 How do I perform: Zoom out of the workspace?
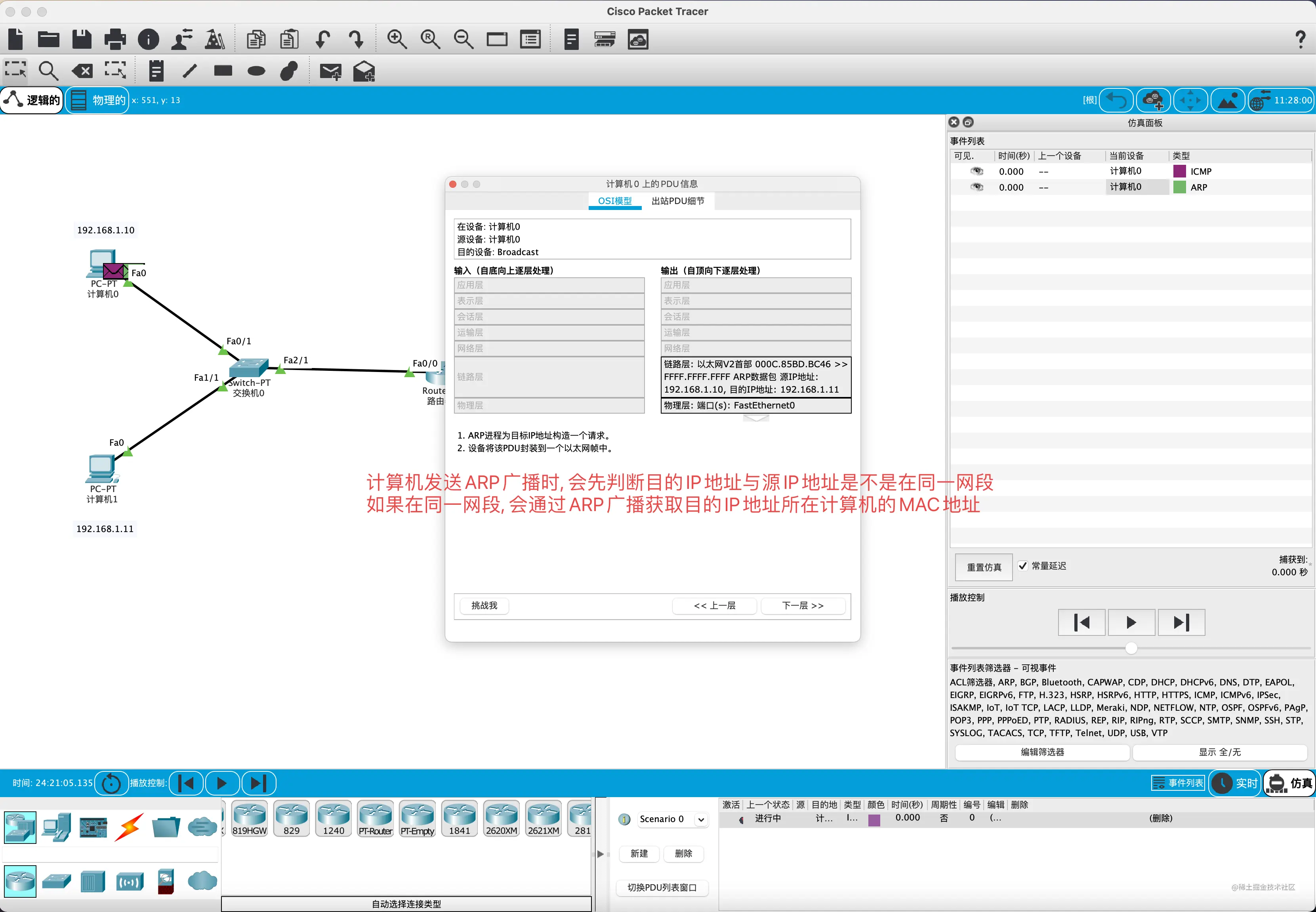coord(463,40)
